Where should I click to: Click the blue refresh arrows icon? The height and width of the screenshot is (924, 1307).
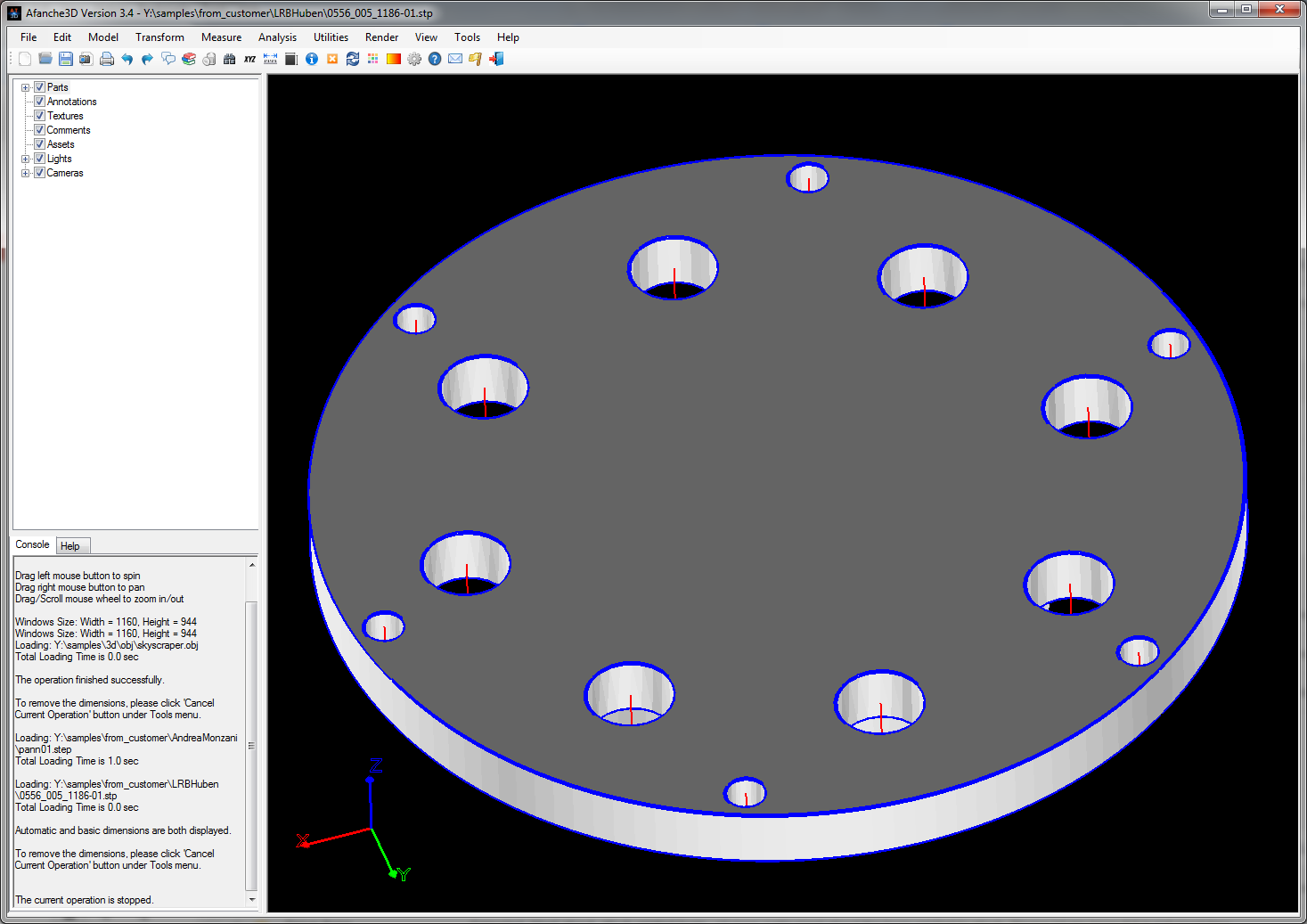click(353, 60)
